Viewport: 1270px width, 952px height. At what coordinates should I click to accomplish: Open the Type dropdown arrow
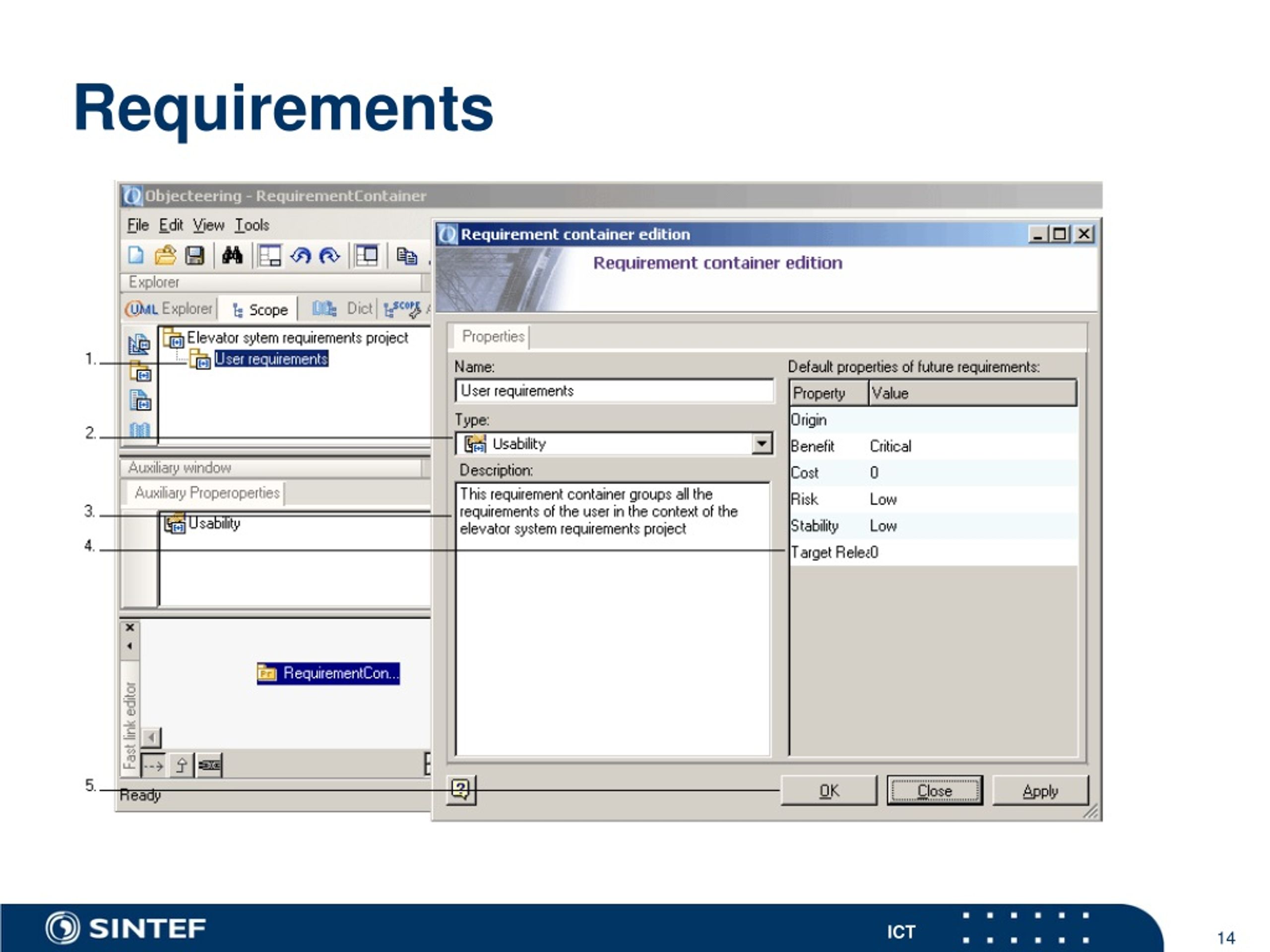pos(762,444)
